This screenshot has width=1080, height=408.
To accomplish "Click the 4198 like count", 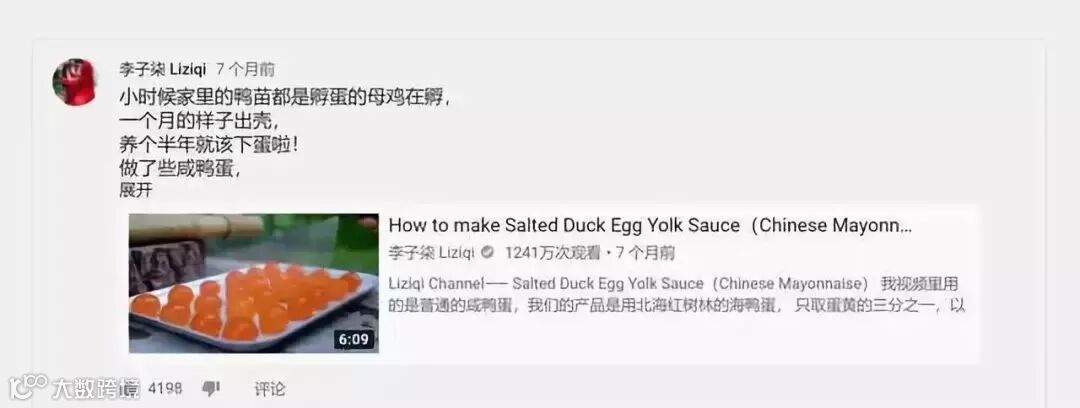I will click(165, 389).
